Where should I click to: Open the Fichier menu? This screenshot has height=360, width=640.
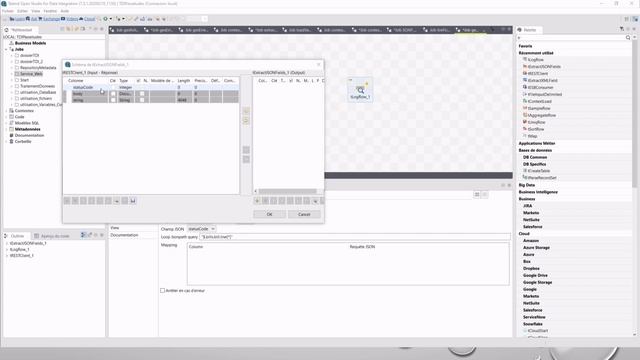[8, 11]
